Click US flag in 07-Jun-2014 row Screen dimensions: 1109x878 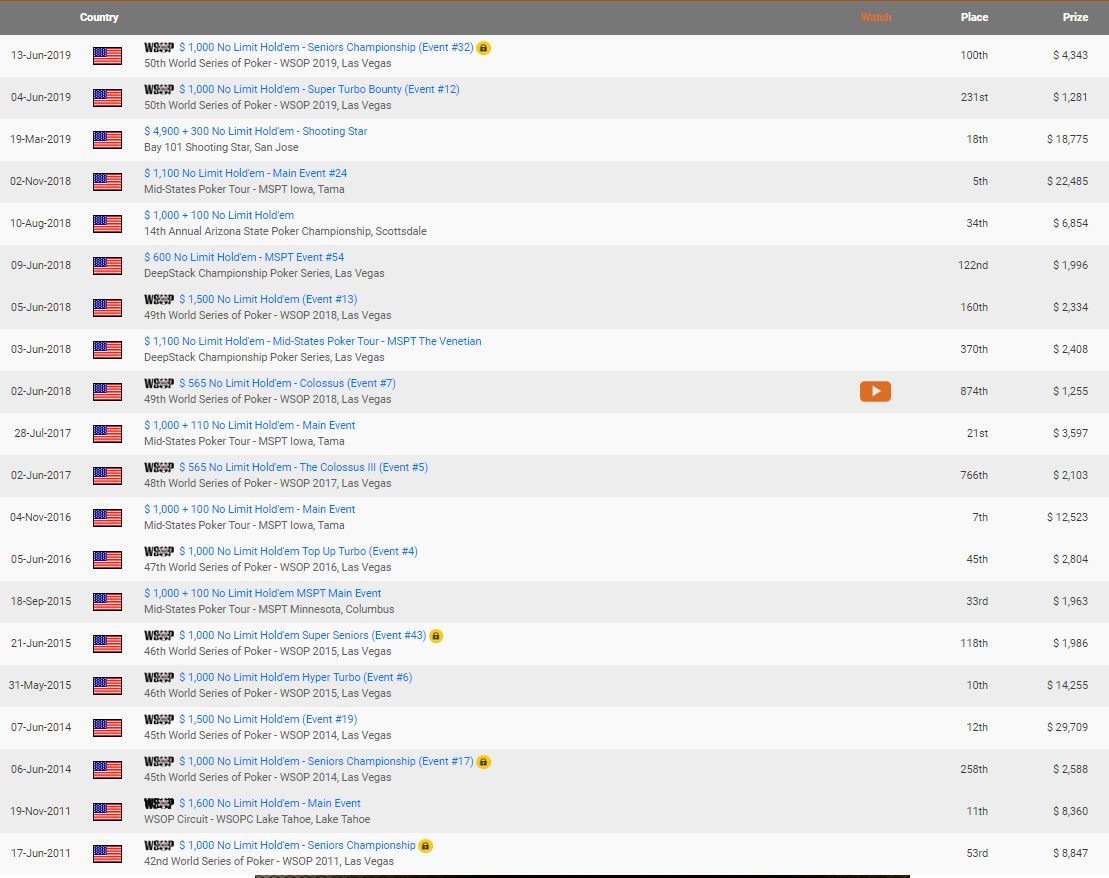(108, 727)
